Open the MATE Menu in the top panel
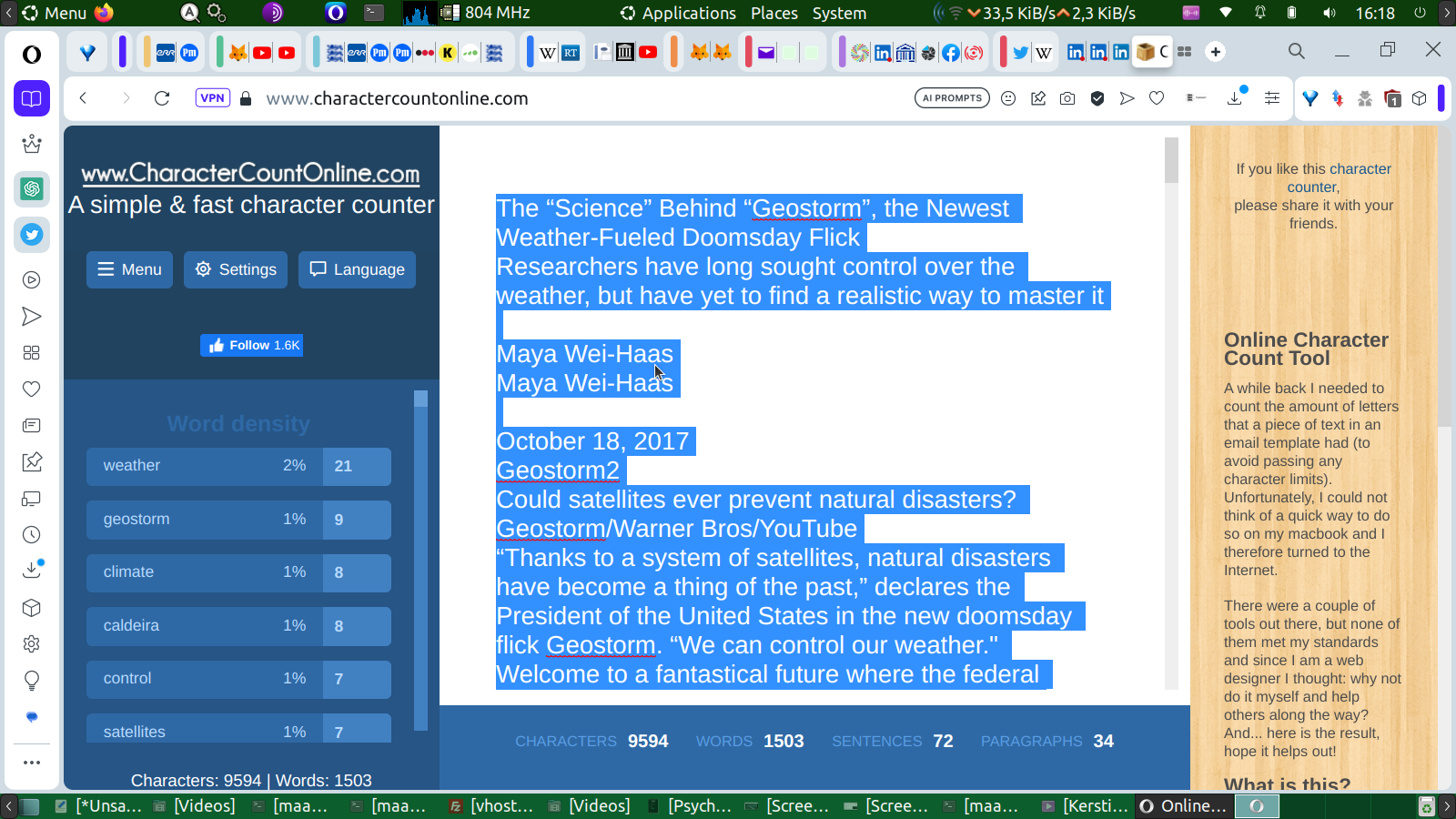This screenshot has height=819, width=1456. click(x=54, y=13)
